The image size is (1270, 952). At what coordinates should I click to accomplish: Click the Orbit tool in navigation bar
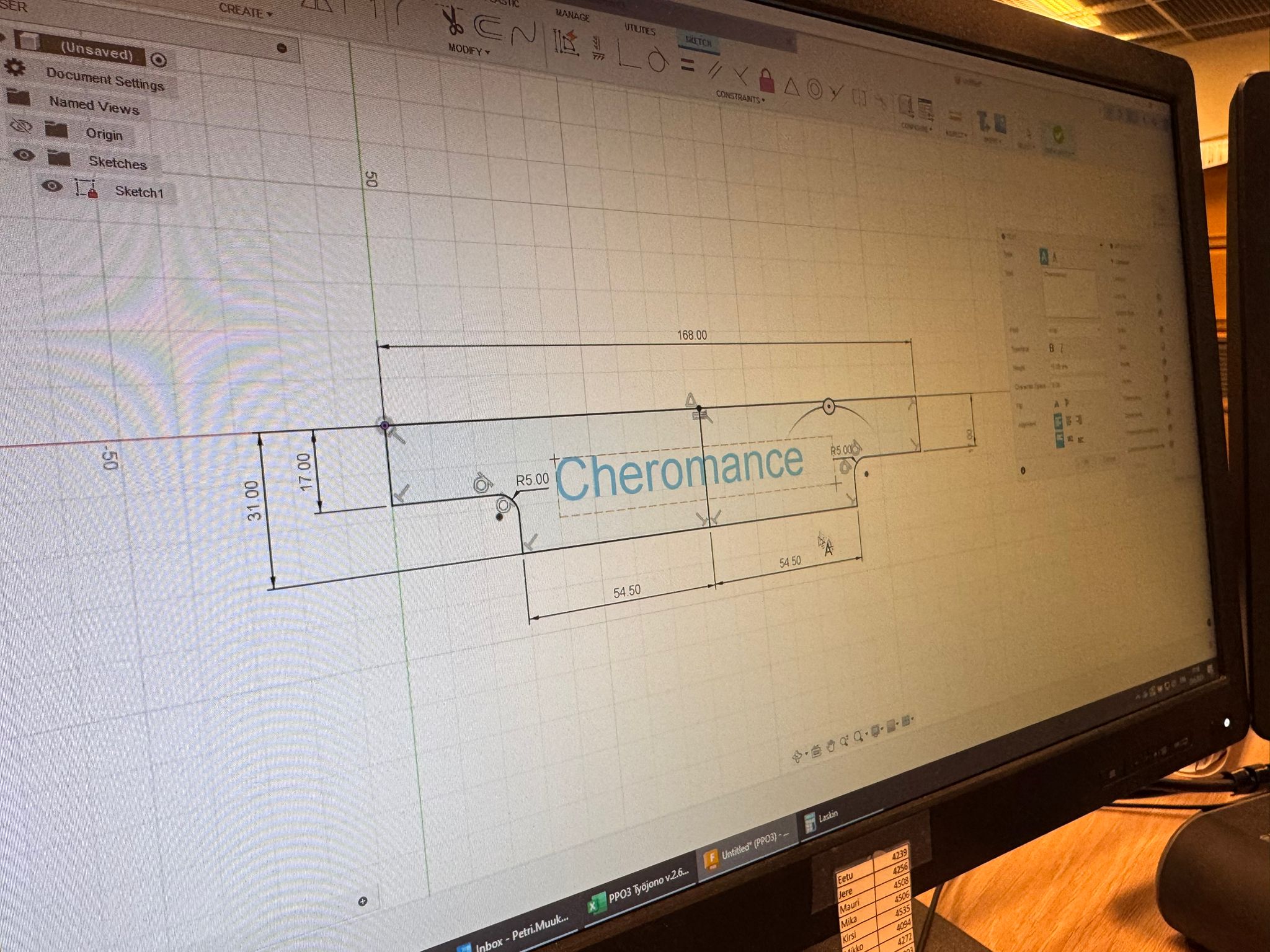(x=797, y=756)
